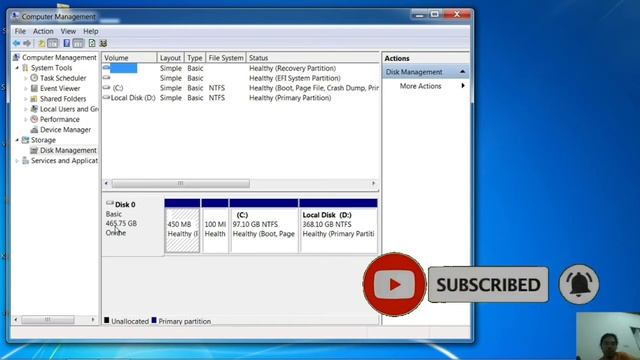The height and width of the screenshot is (360, 640).
Task: Click the volume list scroll-left arrow
Action: tap(106, 184)
